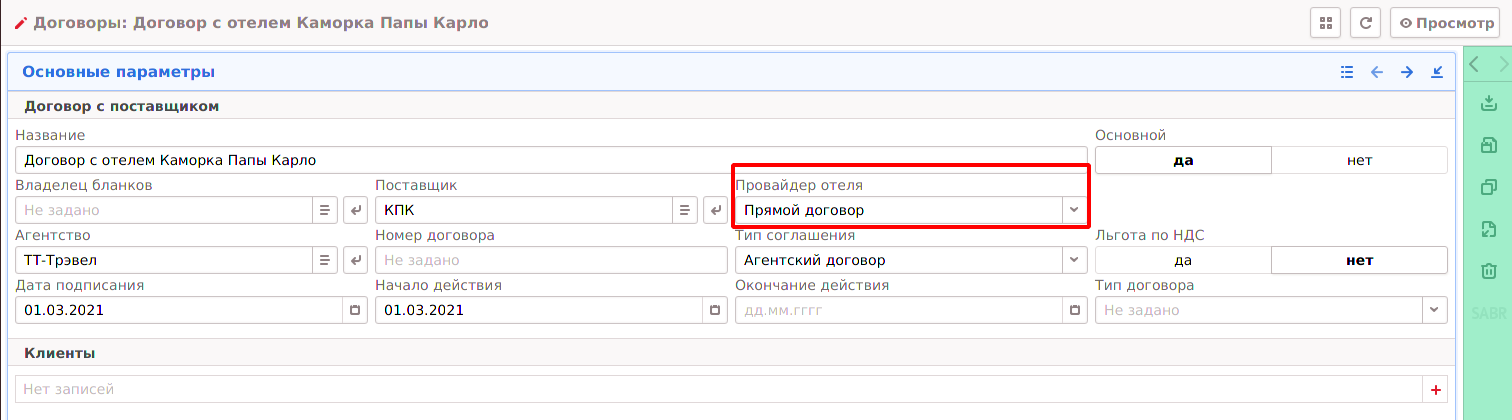Image resolution: width=1512 pixels, height=420 pixels.
Task: Click the refresh icon in the header
Action: point(1366,23)
